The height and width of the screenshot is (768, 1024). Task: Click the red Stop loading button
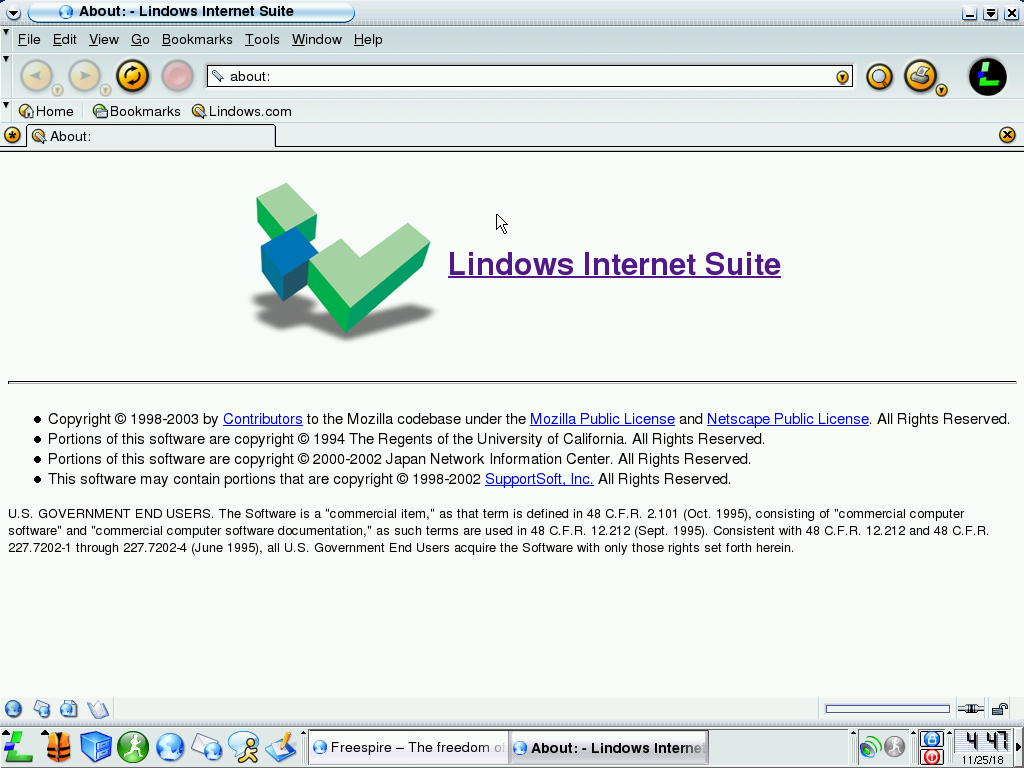tap(177, 76)
